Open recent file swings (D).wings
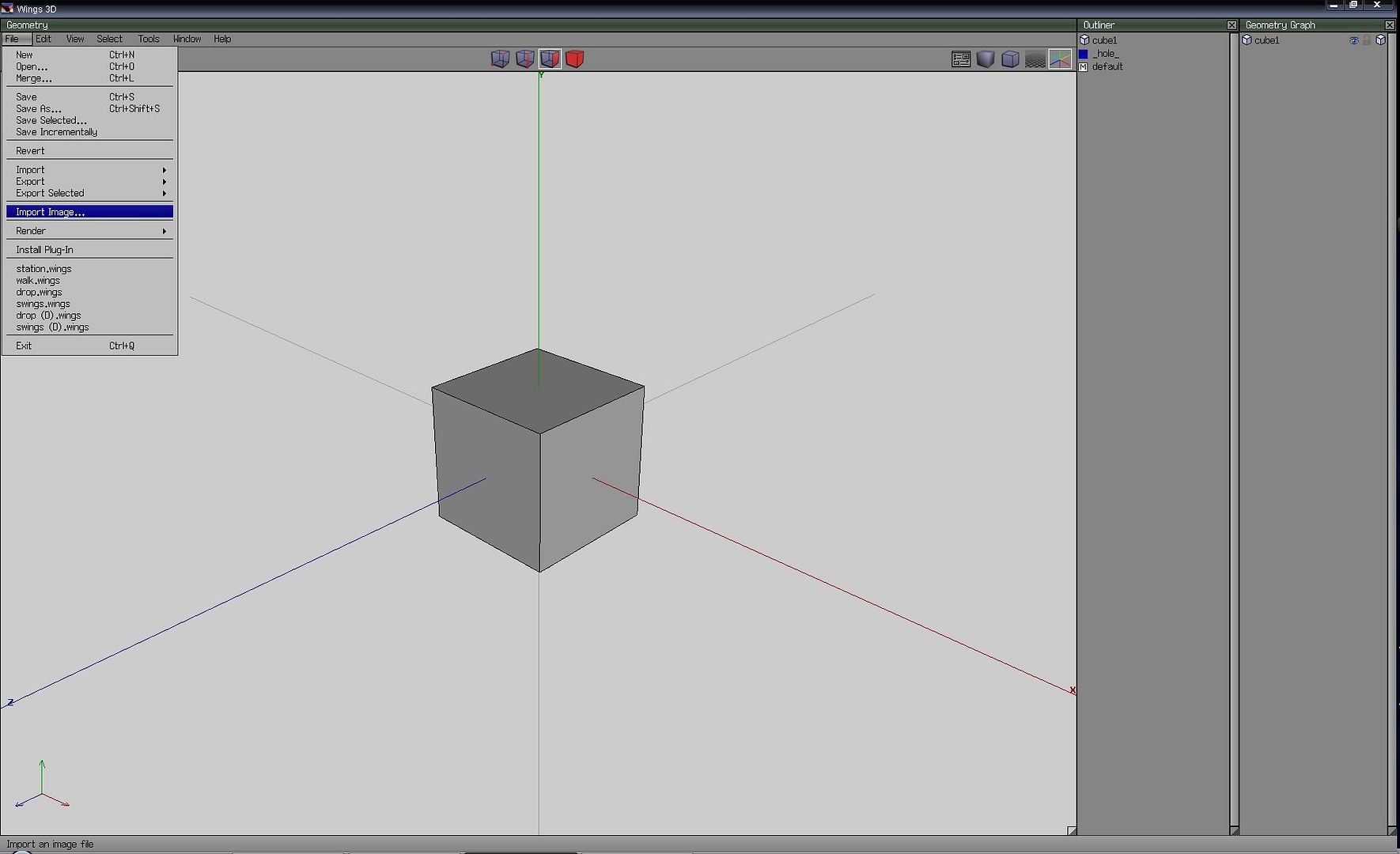Screen dimensions: 1400x854 point(89,327)
